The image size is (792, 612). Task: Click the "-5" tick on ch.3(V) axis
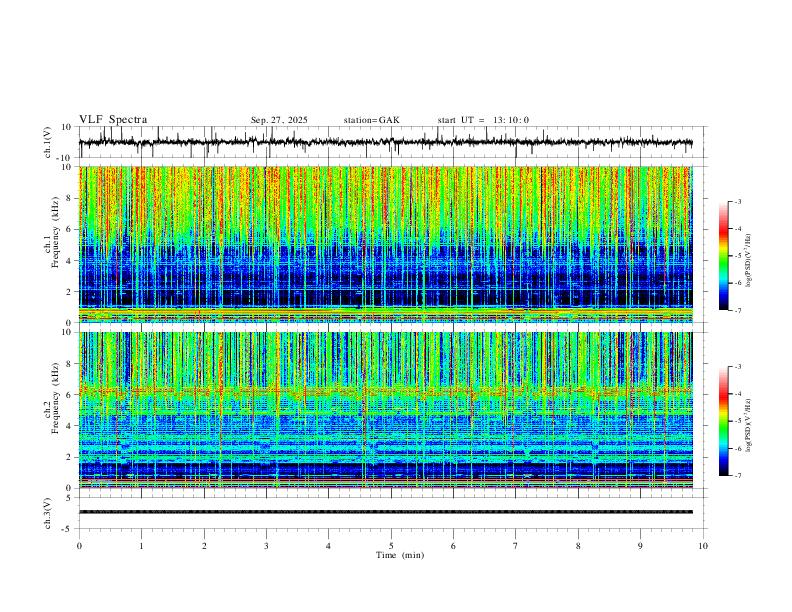click(68, 529)
